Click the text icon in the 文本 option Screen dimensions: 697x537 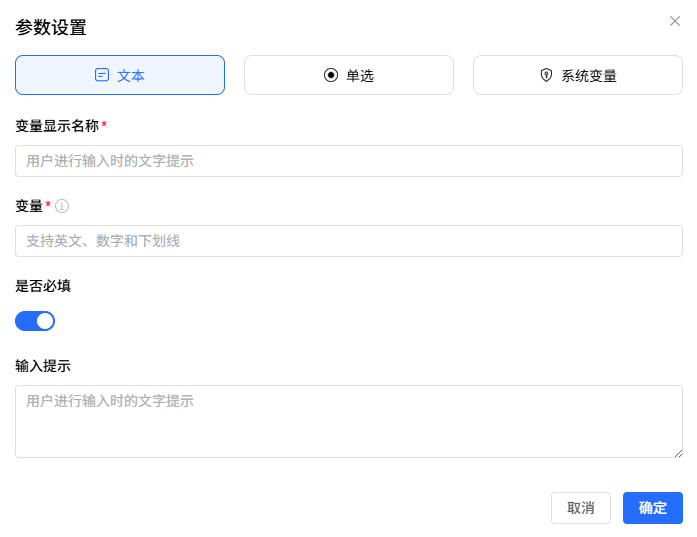click(102, 75)
